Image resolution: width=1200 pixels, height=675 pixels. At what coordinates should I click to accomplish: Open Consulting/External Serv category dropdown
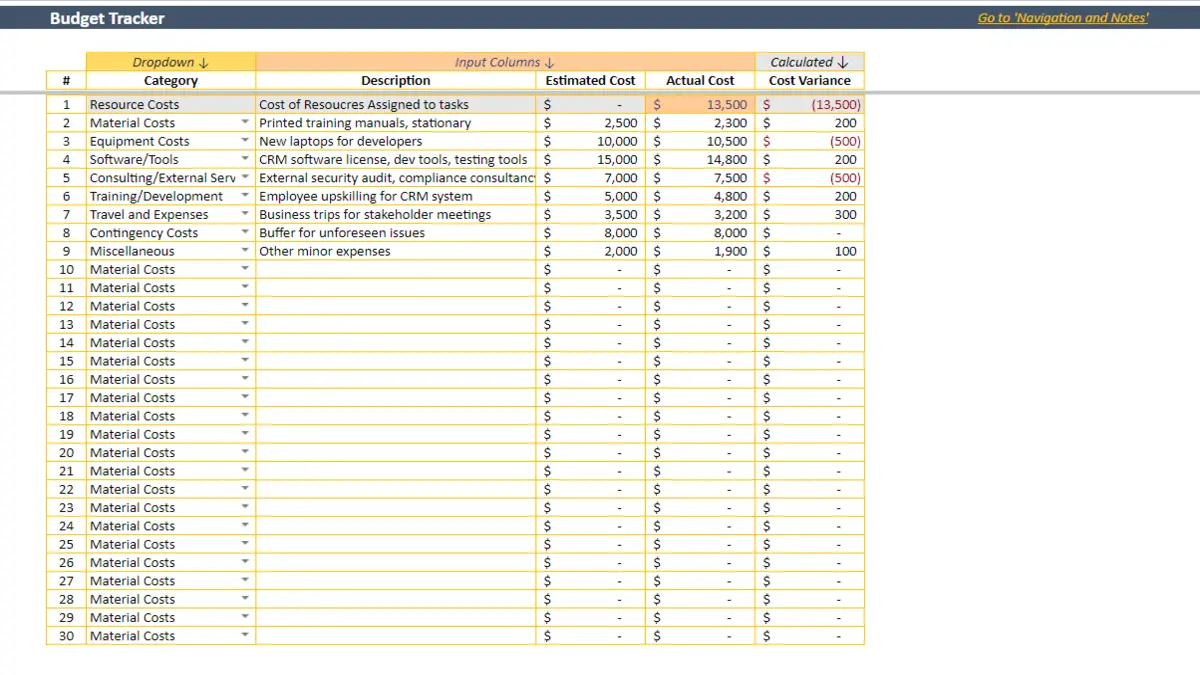(x=245, y=178)
